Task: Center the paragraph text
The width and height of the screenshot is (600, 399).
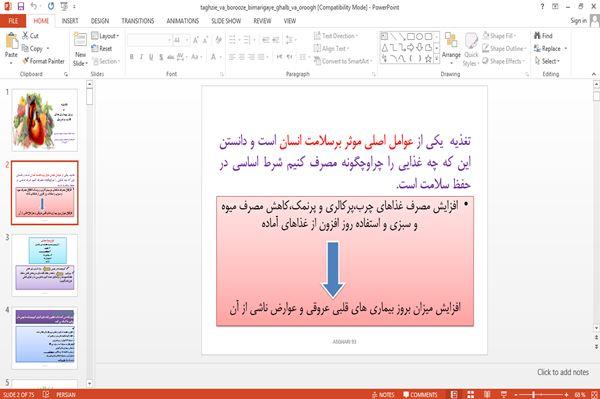Action: click(x=242, y=57)
